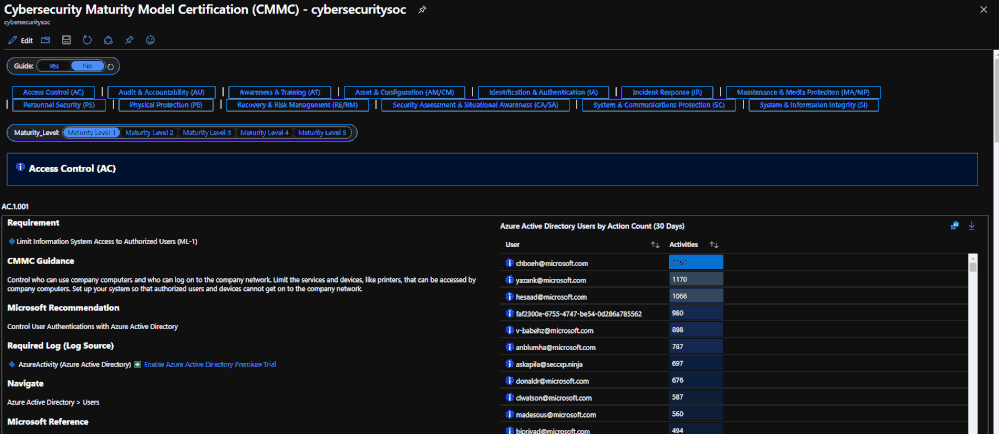Open the Audit & Accountability (AU) tab
This screenshot has height=434, width=999.
162,92
